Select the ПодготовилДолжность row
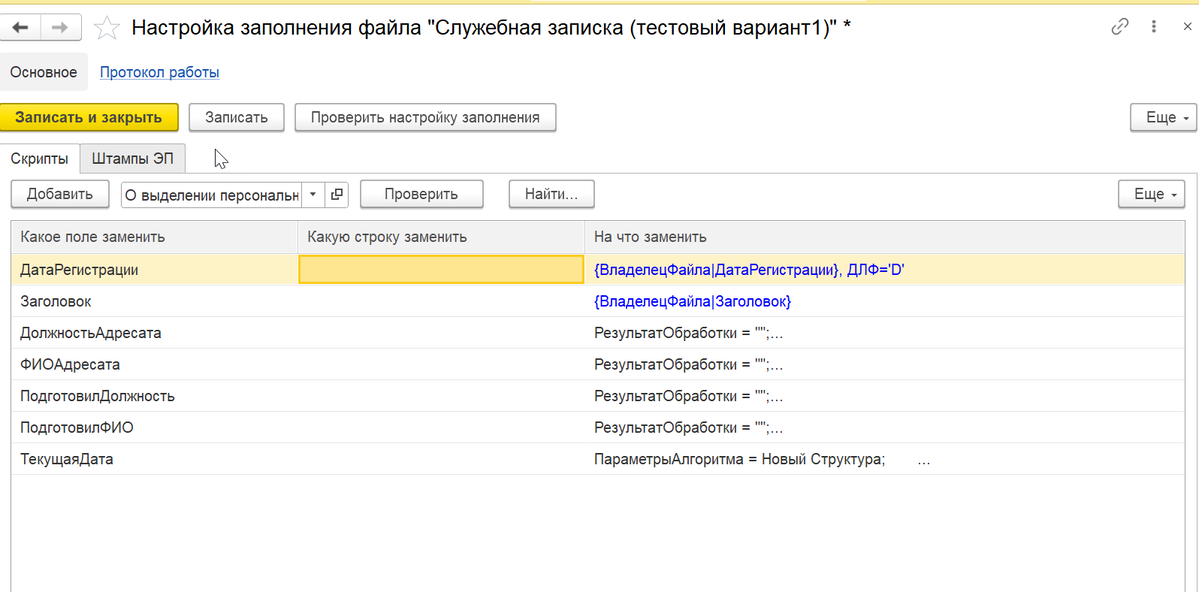This screenshot has width=1199, height=592. point(599,396)
